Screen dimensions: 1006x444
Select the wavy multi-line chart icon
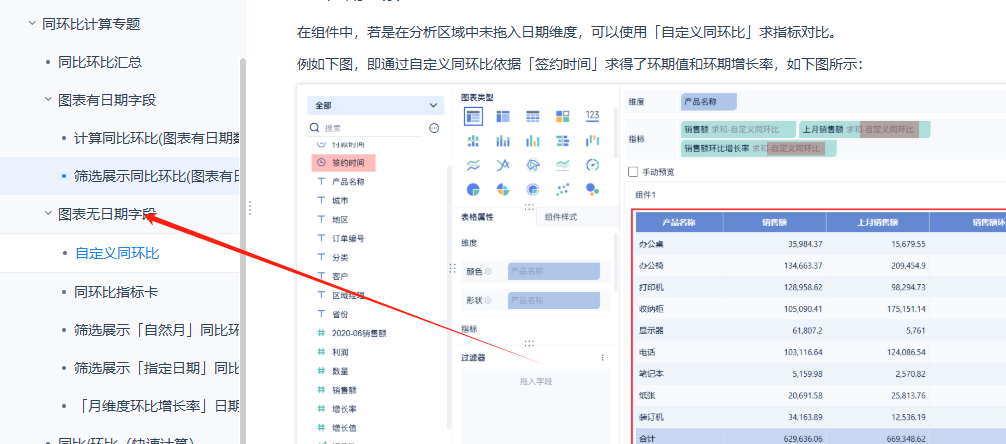473,166
